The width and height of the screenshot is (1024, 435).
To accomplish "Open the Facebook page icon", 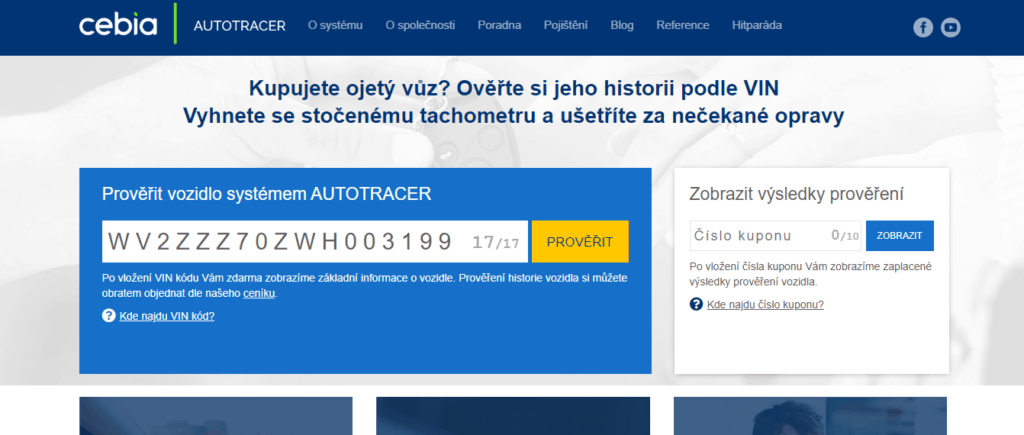I will [923, 27].
